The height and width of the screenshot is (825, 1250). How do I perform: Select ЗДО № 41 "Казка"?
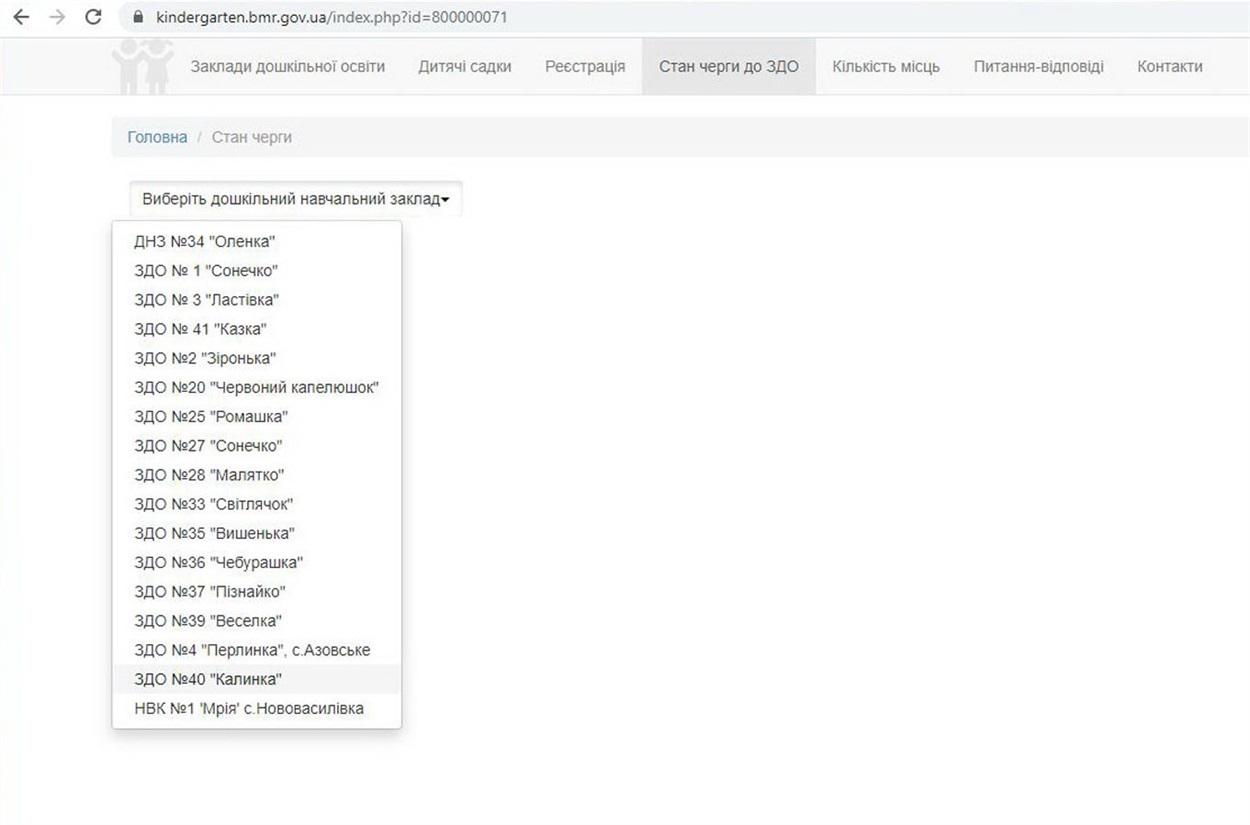pos(256,329)
